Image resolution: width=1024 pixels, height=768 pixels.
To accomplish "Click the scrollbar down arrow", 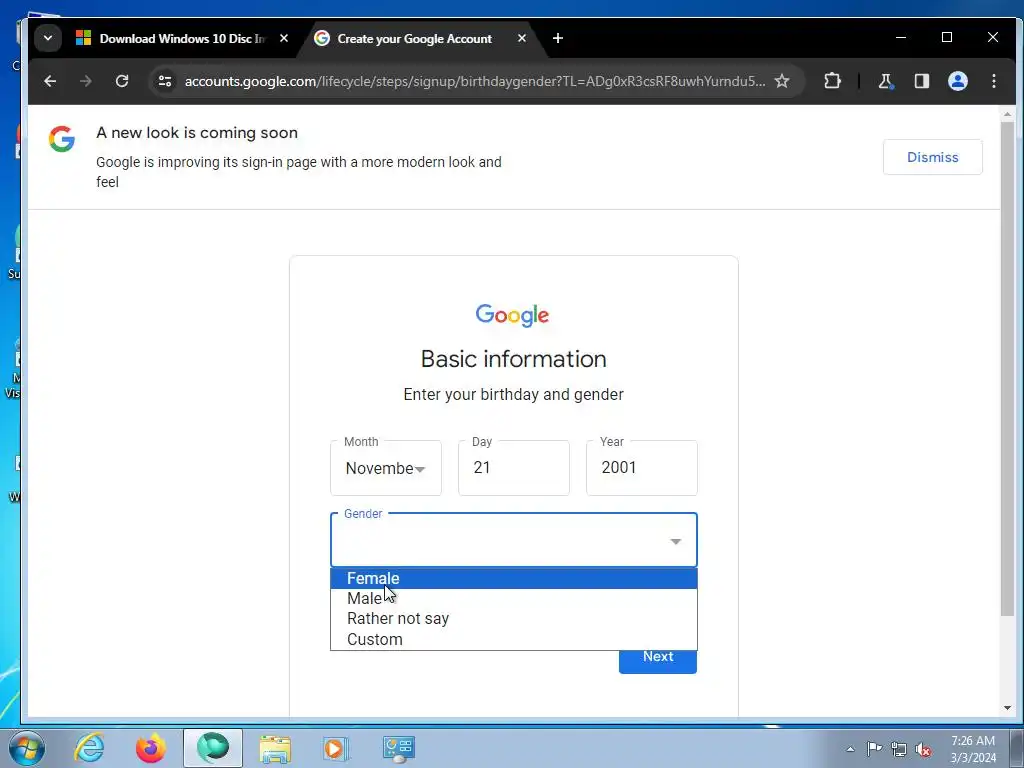I will click(1007, 707).
